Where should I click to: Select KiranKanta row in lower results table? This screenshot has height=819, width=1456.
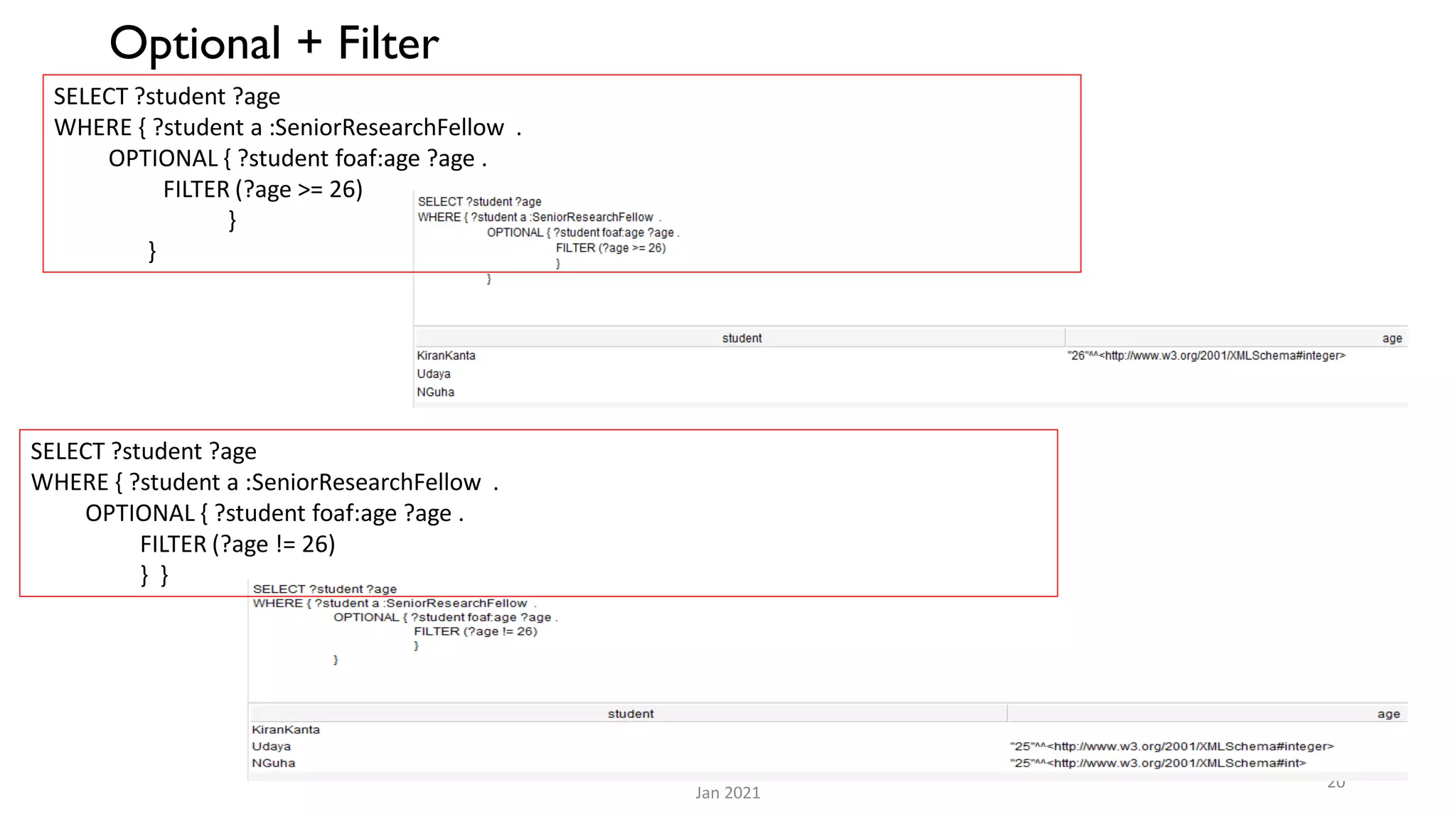click(828, 730)
